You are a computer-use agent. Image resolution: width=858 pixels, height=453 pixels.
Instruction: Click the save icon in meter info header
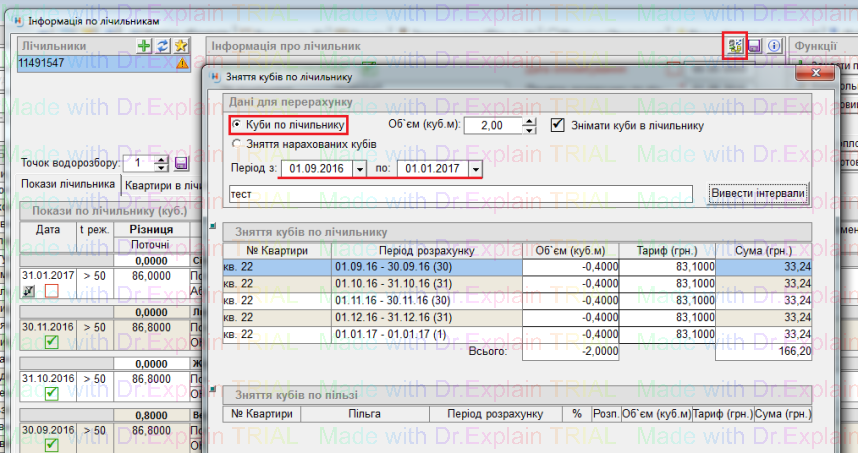tap(755, 46)
